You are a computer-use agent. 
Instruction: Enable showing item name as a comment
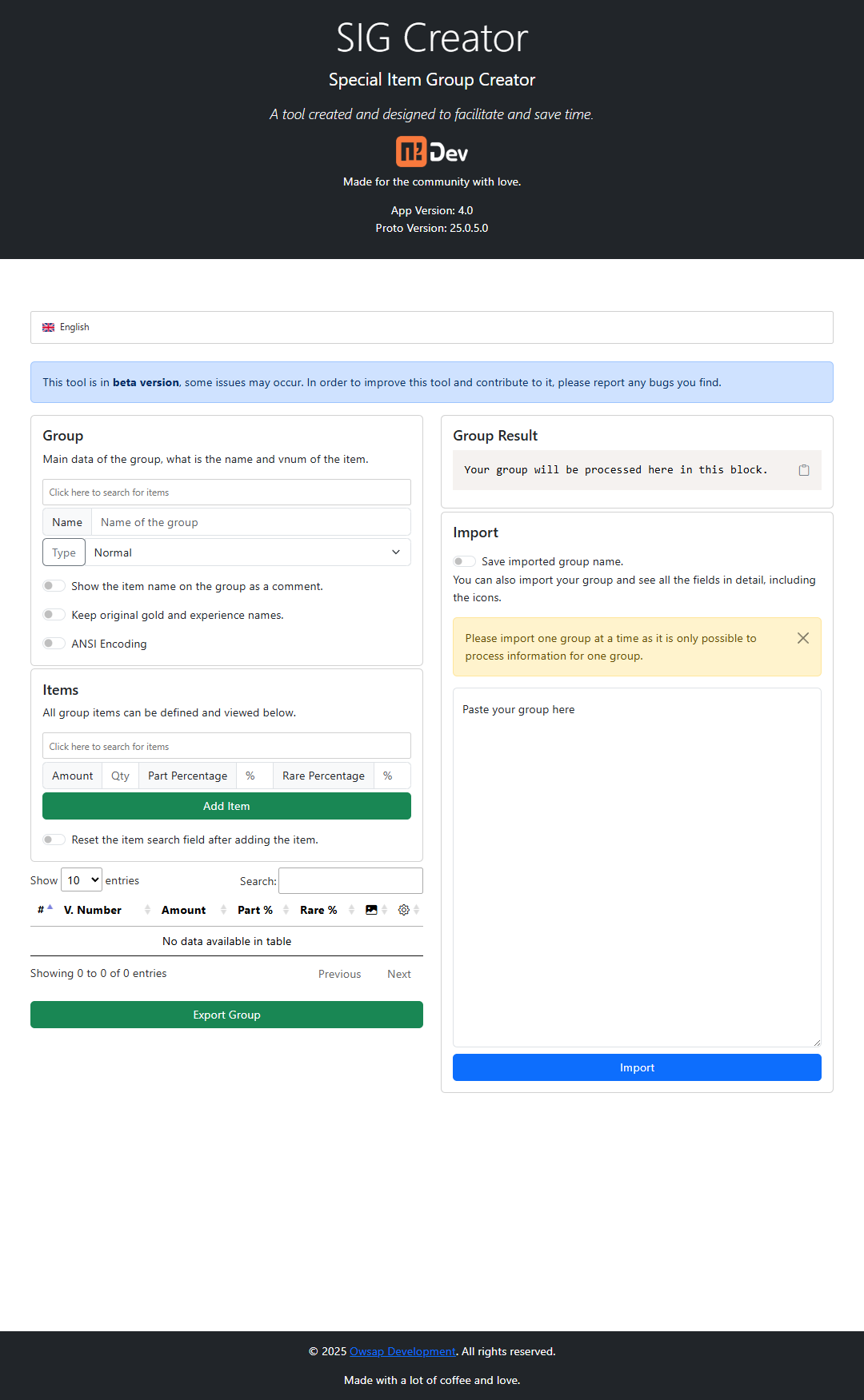pyautogui.click(x=54, y=585)
